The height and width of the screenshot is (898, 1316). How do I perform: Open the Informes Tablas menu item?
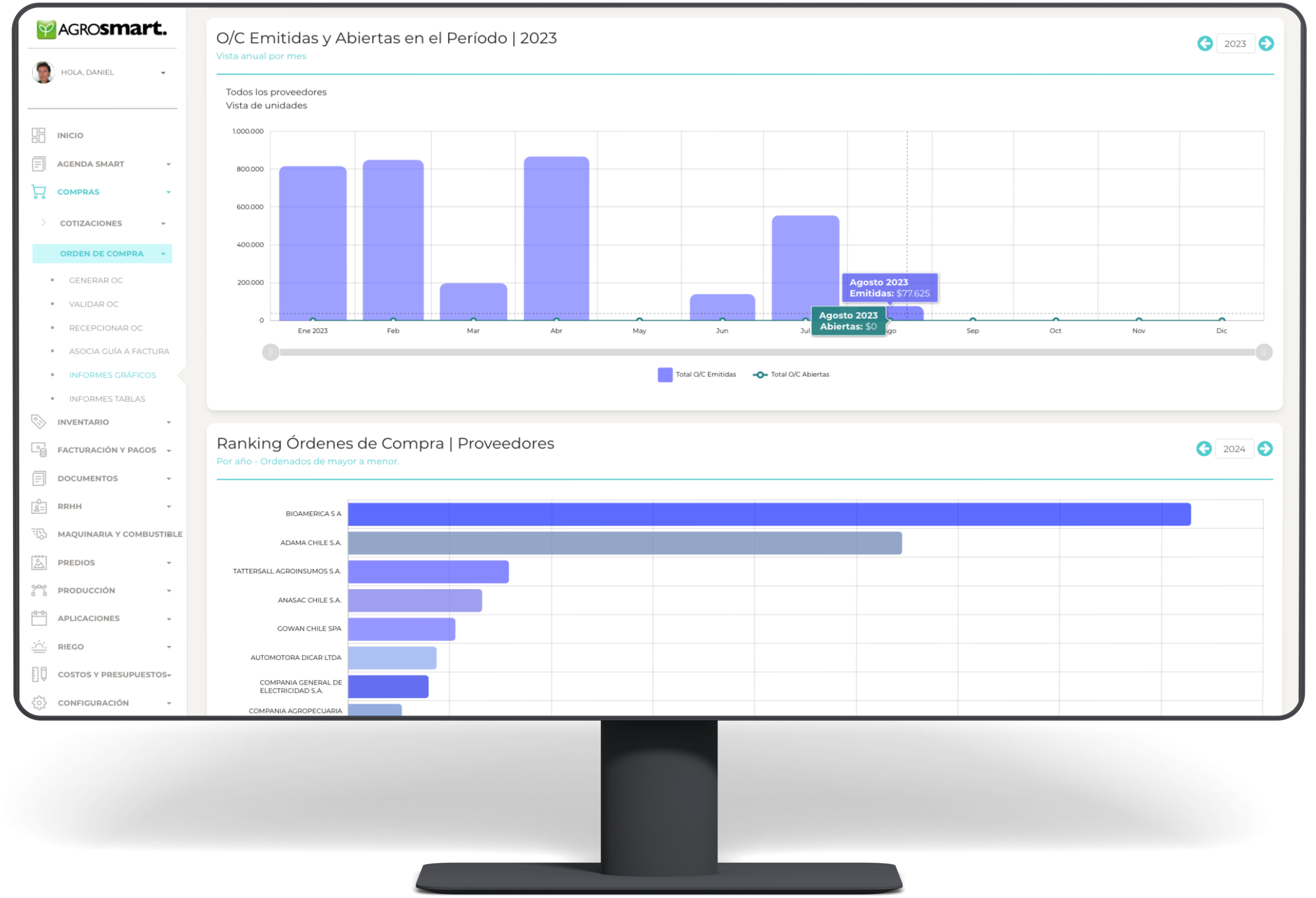pos(107,398)
